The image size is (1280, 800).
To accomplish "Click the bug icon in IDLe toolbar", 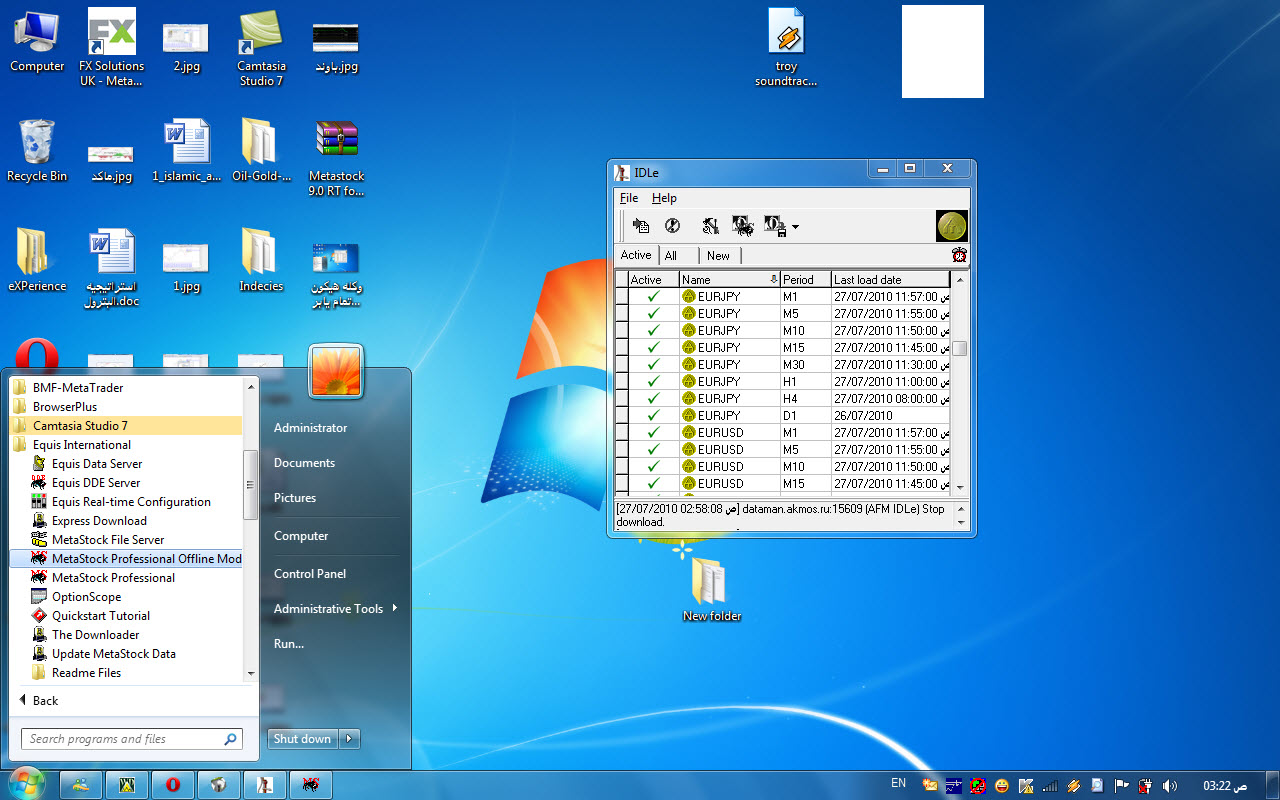I will (743, 227).
